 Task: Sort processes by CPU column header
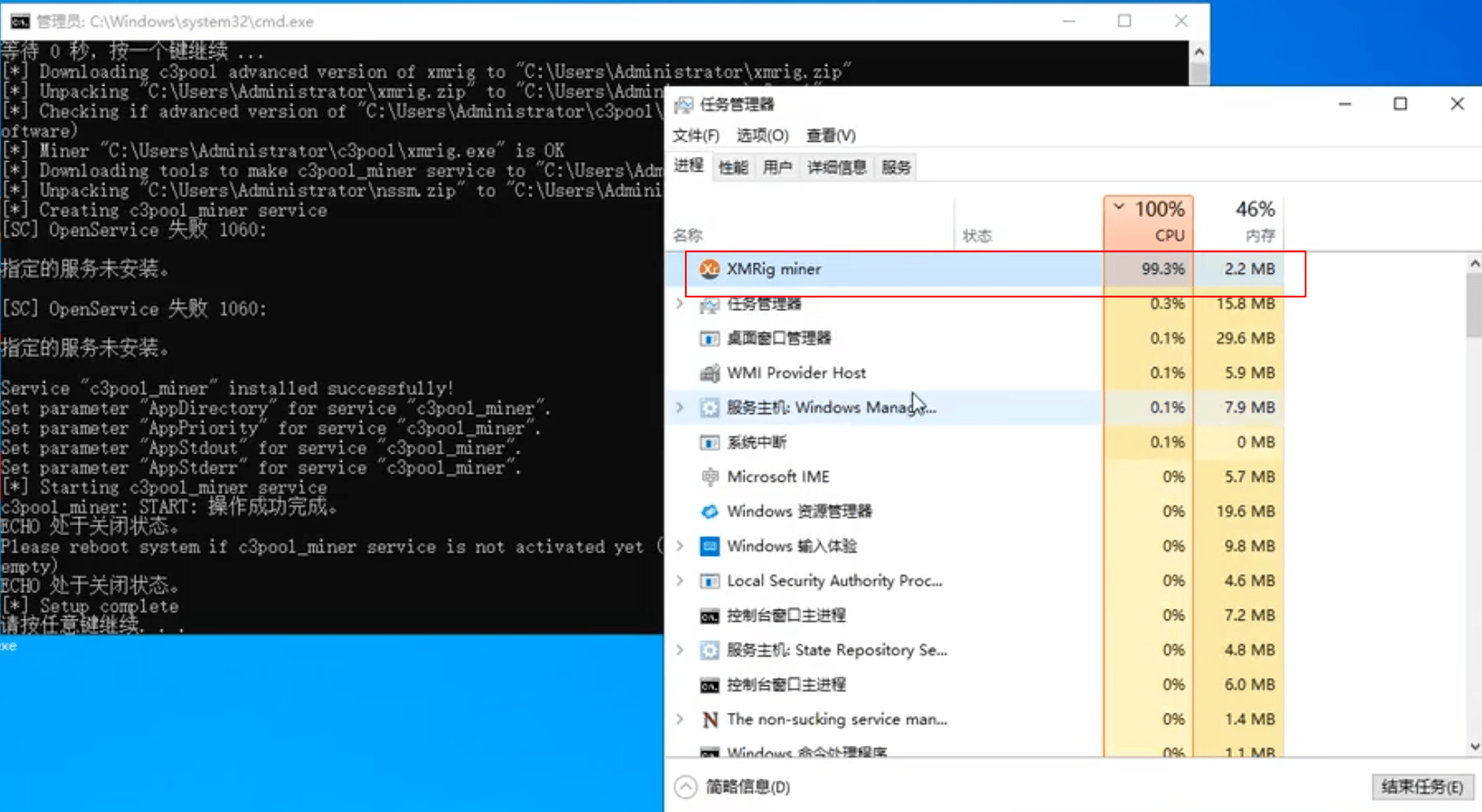coord(1148,222)
